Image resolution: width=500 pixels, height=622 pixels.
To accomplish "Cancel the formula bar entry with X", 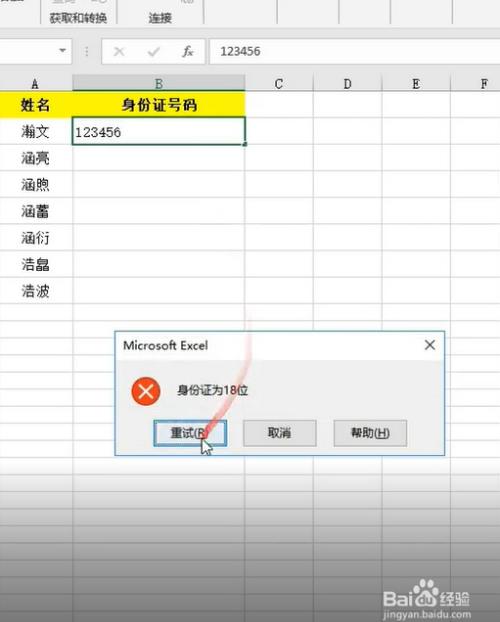I will coord(119,52).
